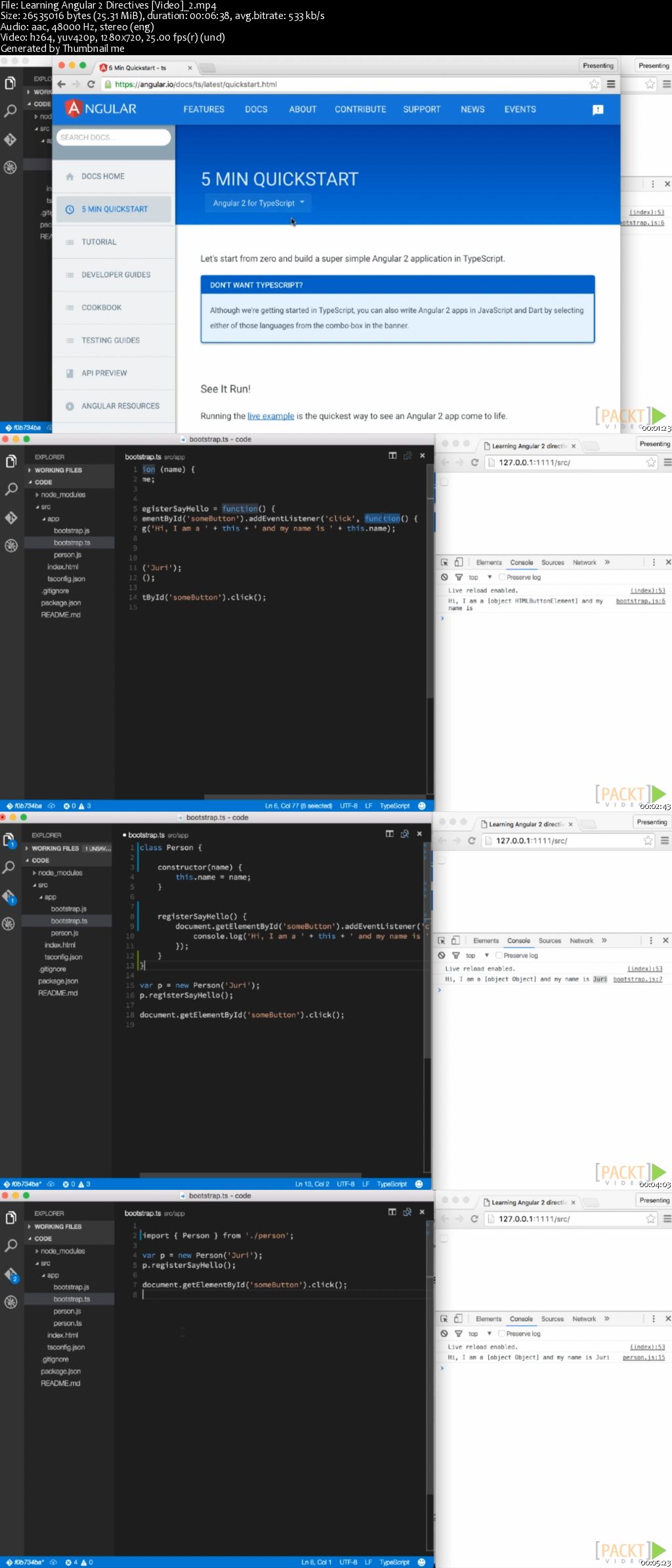
Task: Open the chat feedback icon in Angular's header
Action: [598, 110]
